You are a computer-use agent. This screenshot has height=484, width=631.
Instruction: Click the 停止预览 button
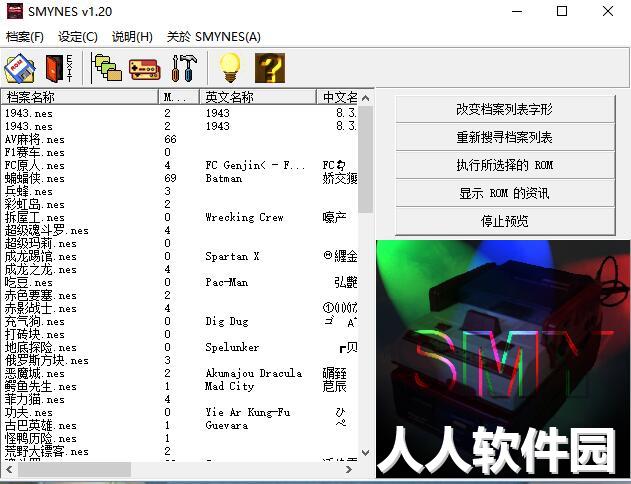tap(505, 221)
